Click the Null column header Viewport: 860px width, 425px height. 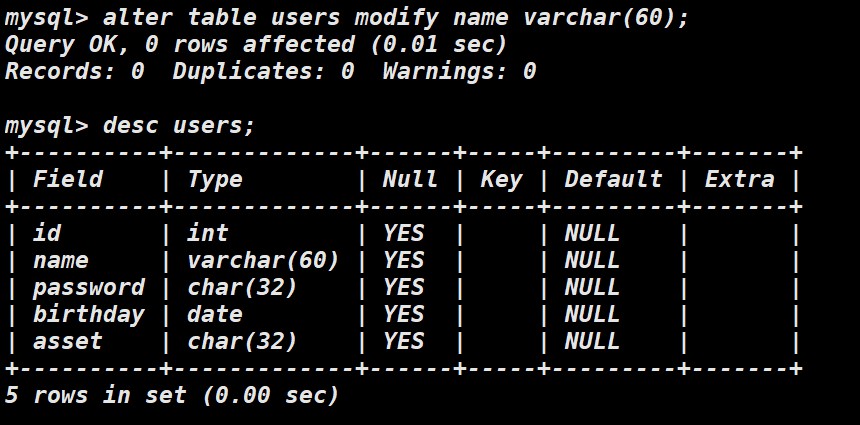pyautogui.click(x=410, y=180)
